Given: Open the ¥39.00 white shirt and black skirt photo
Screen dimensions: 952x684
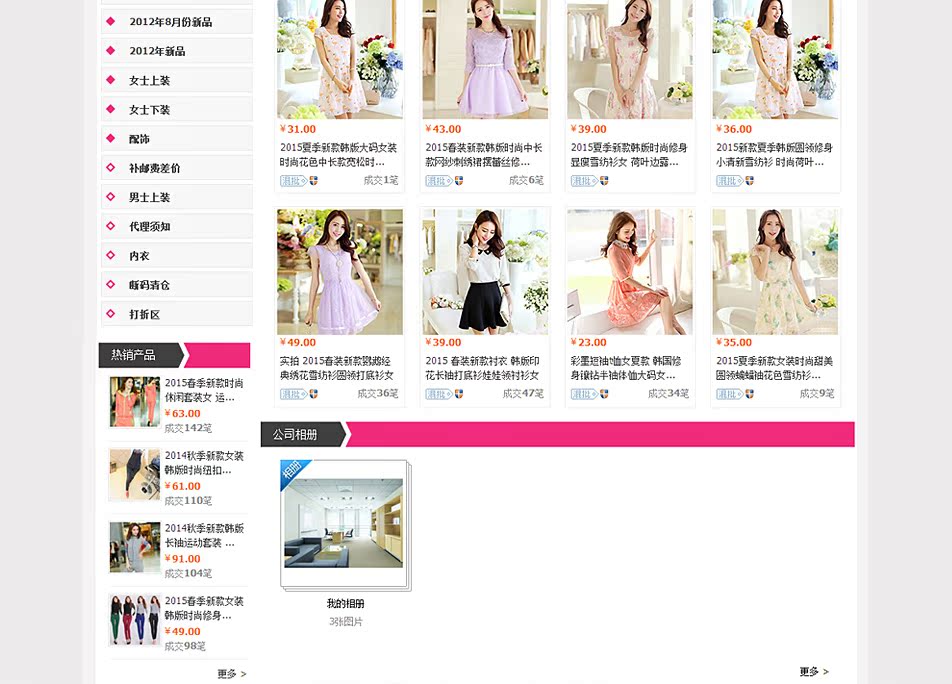Looking at the screenshot, I should 485,271.
